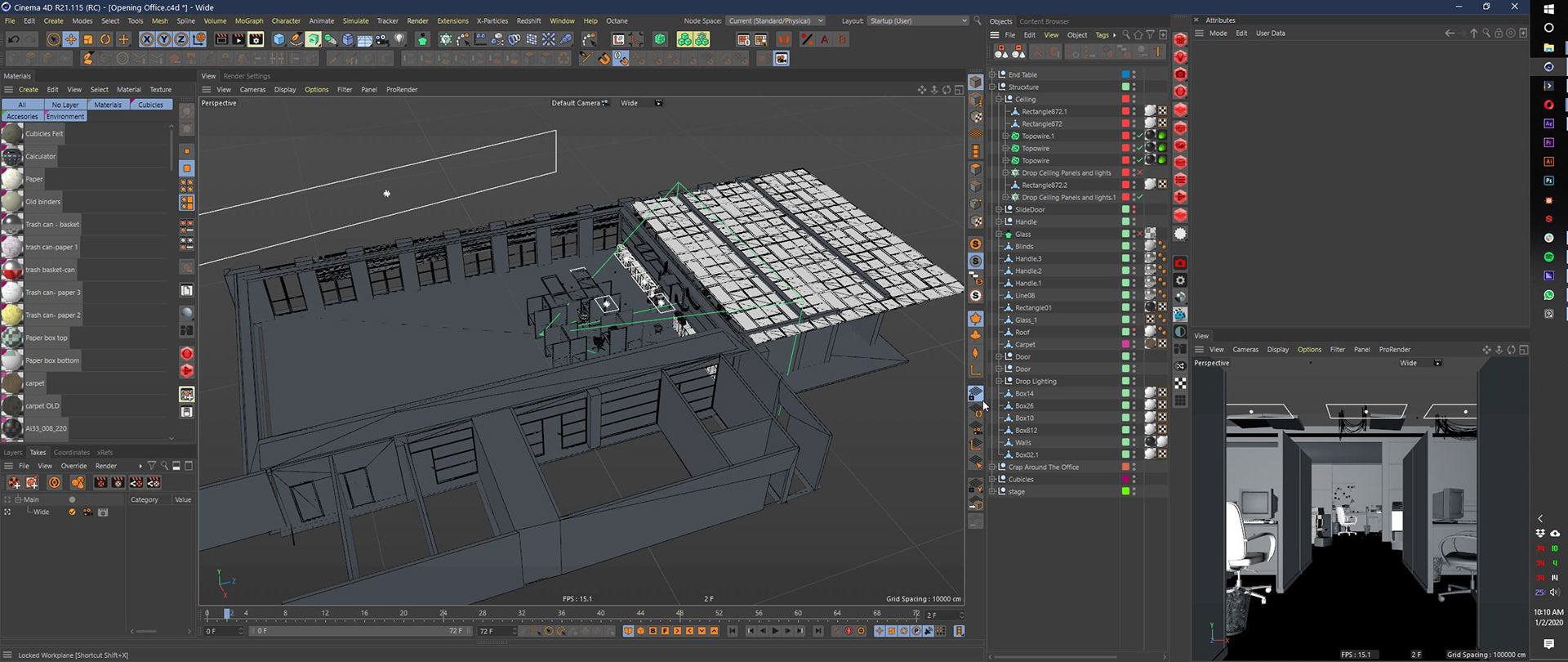Image resolution: width=1568 pixels, height=662 pixels.
Task: Collapse the Strucxture object group
Action: point(992,87)
